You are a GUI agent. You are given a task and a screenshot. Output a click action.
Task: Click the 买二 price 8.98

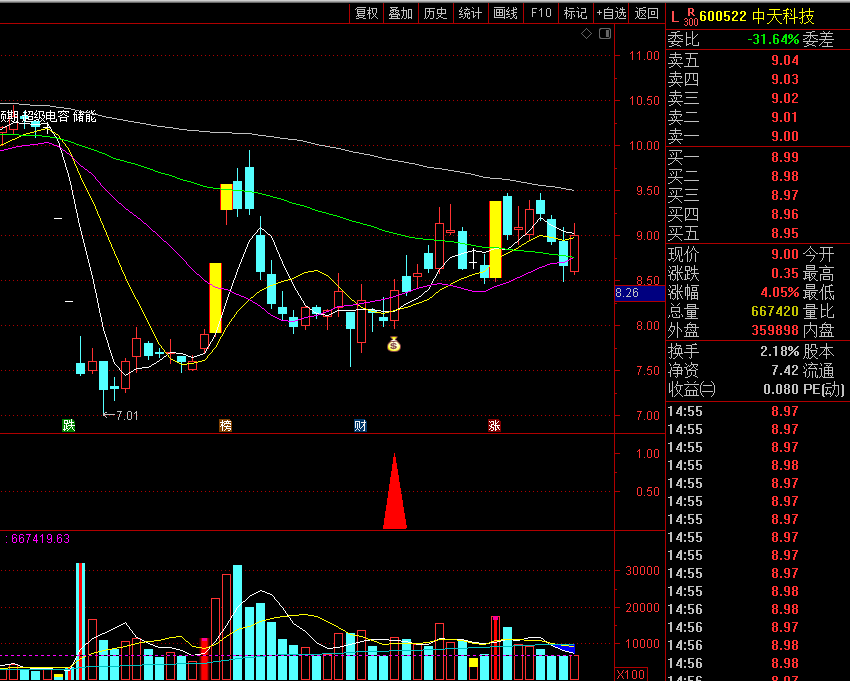[785, 176]
